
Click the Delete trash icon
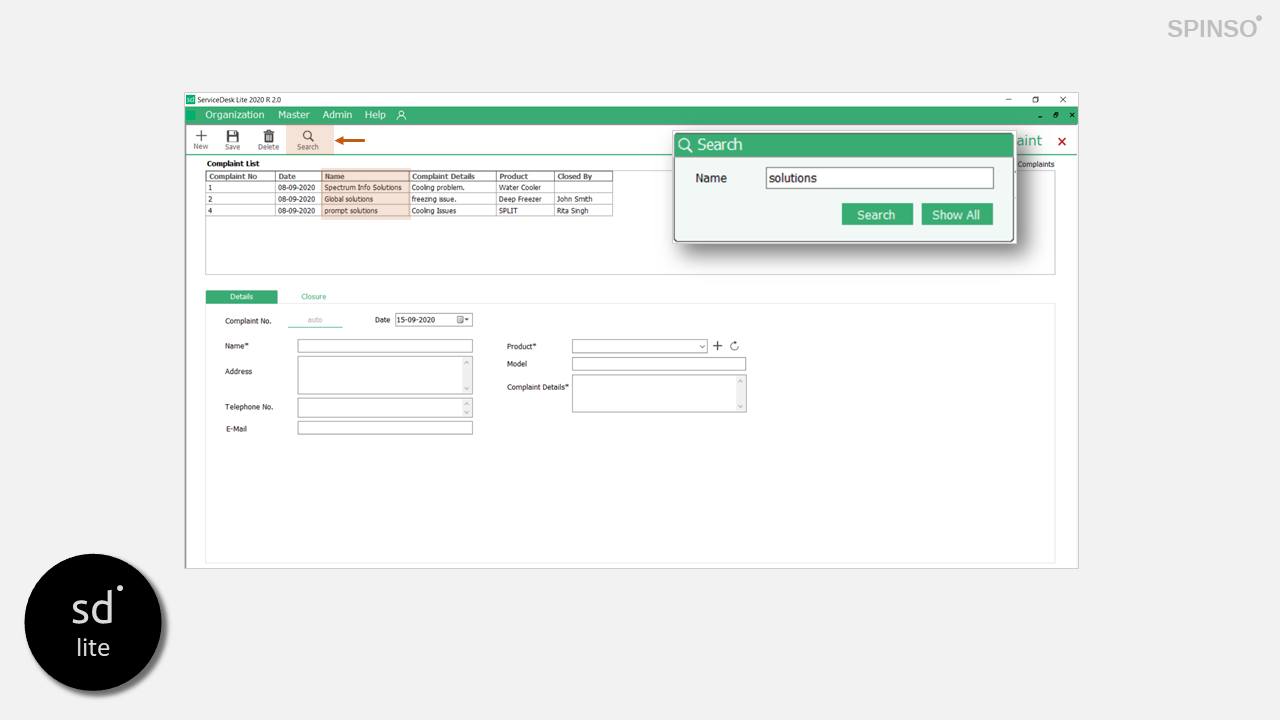pos(268,139)
